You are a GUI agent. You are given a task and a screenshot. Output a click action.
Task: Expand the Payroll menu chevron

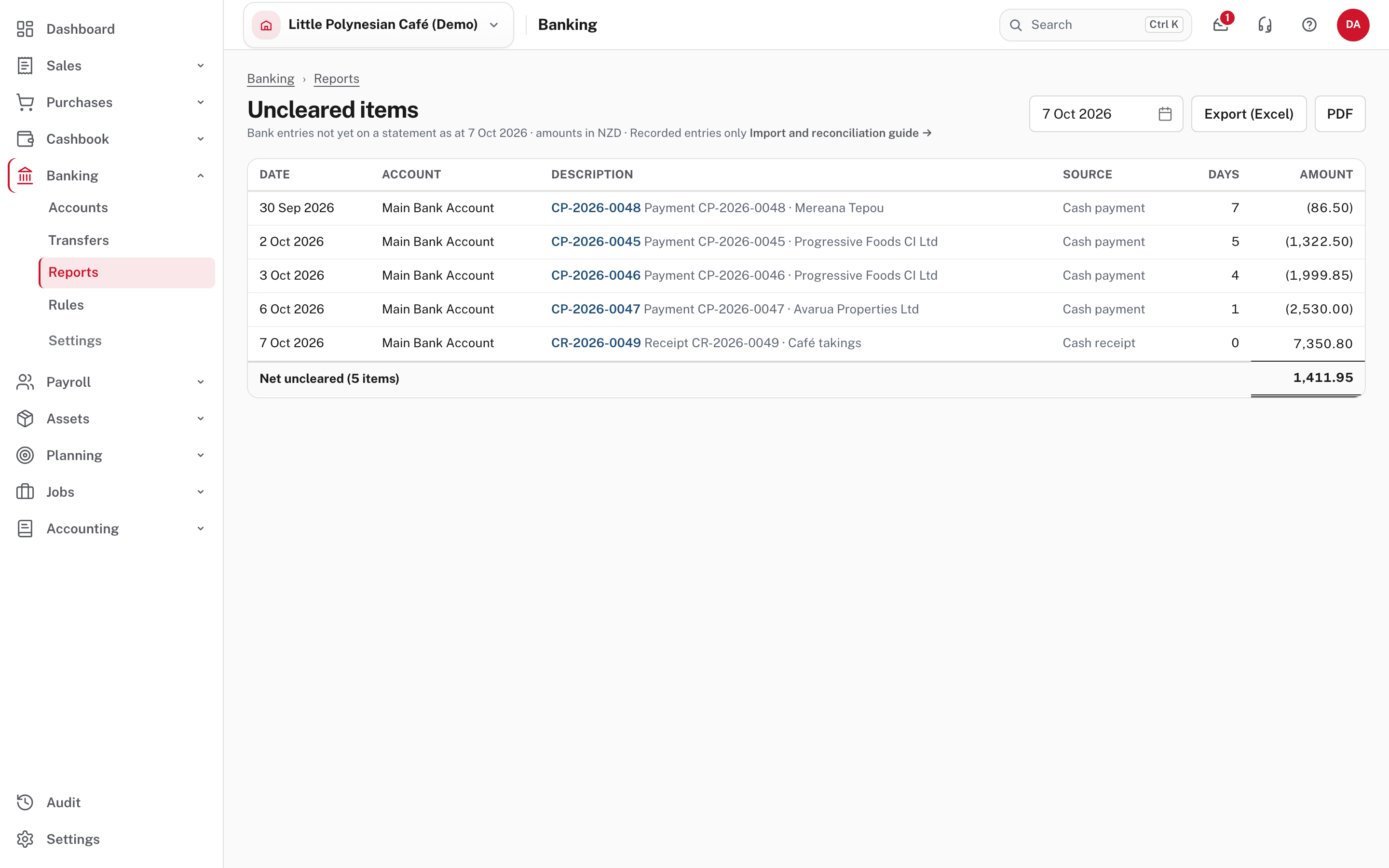200,382
